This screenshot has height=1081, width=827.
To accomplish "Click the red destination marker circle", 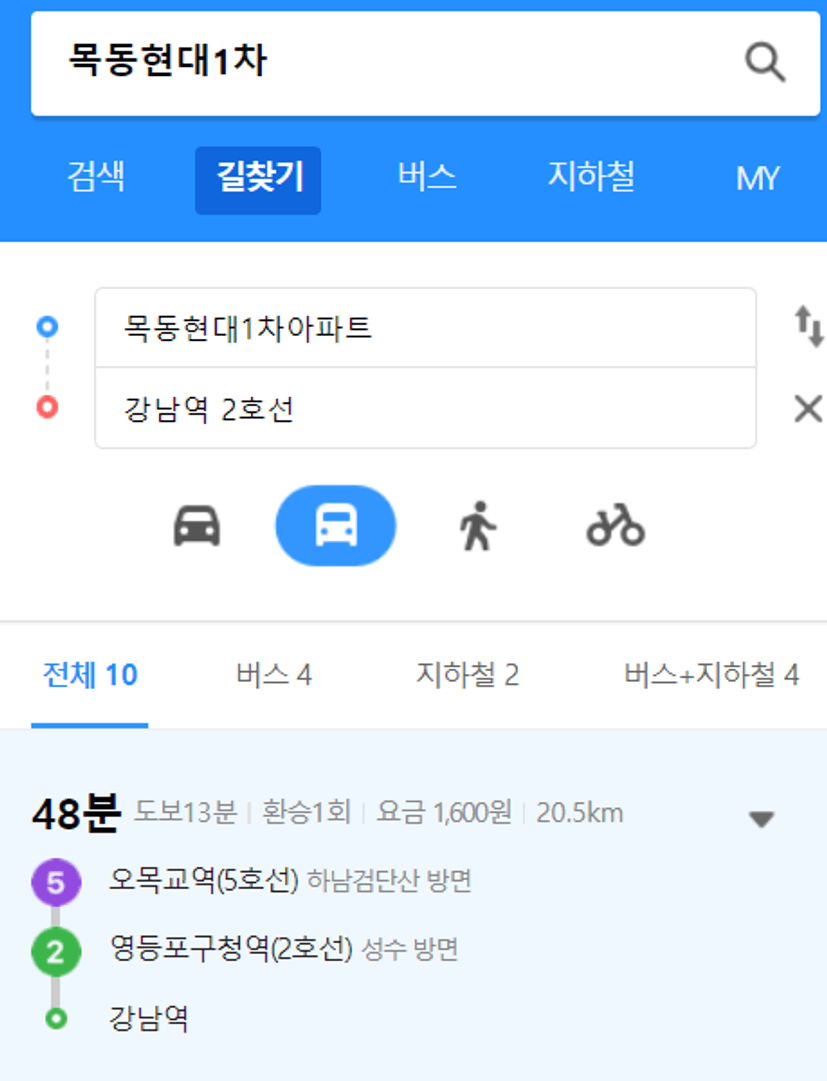I will coord(47,407).
